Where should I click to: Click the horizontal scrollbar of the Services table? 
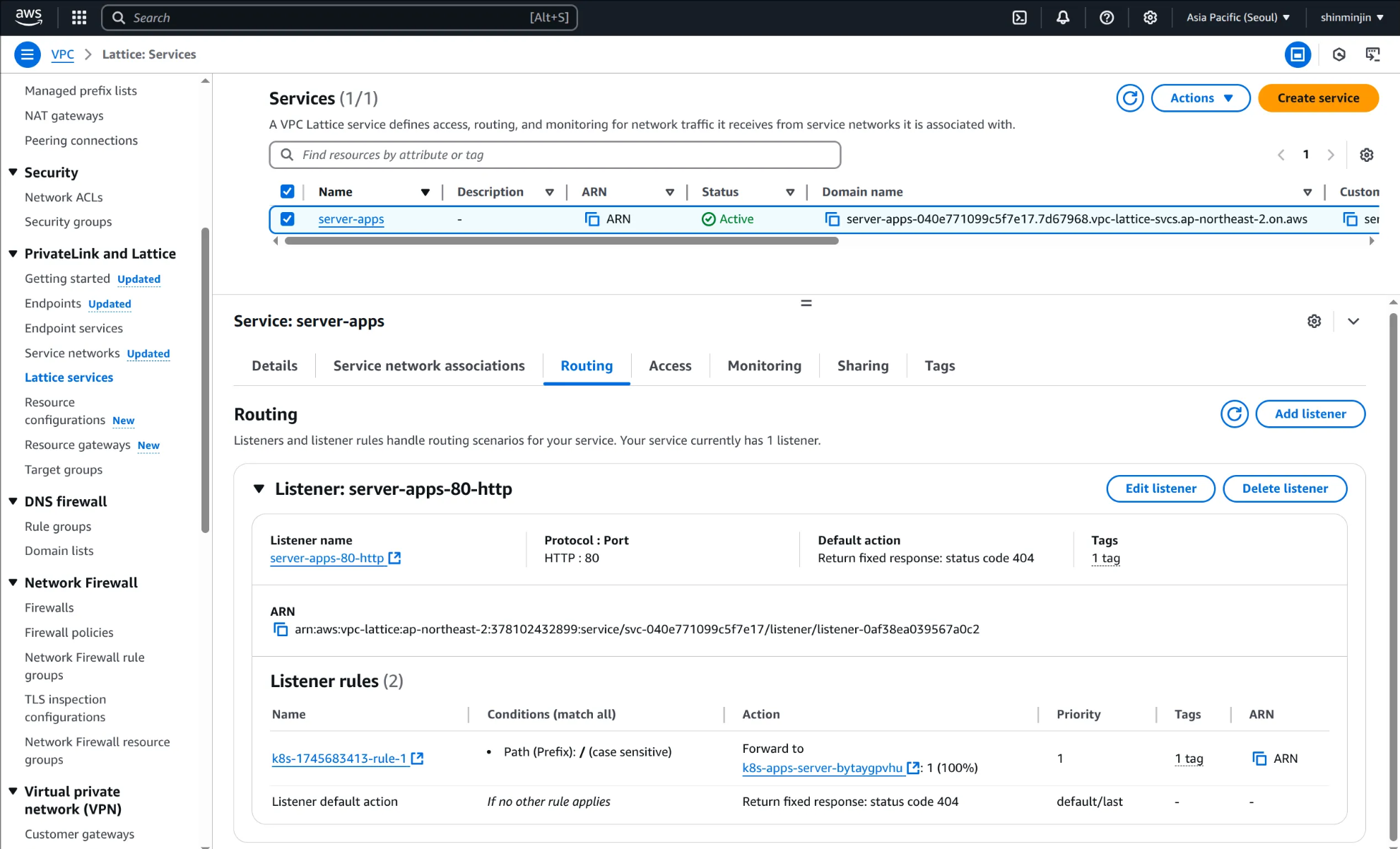[x=561, y=241]
